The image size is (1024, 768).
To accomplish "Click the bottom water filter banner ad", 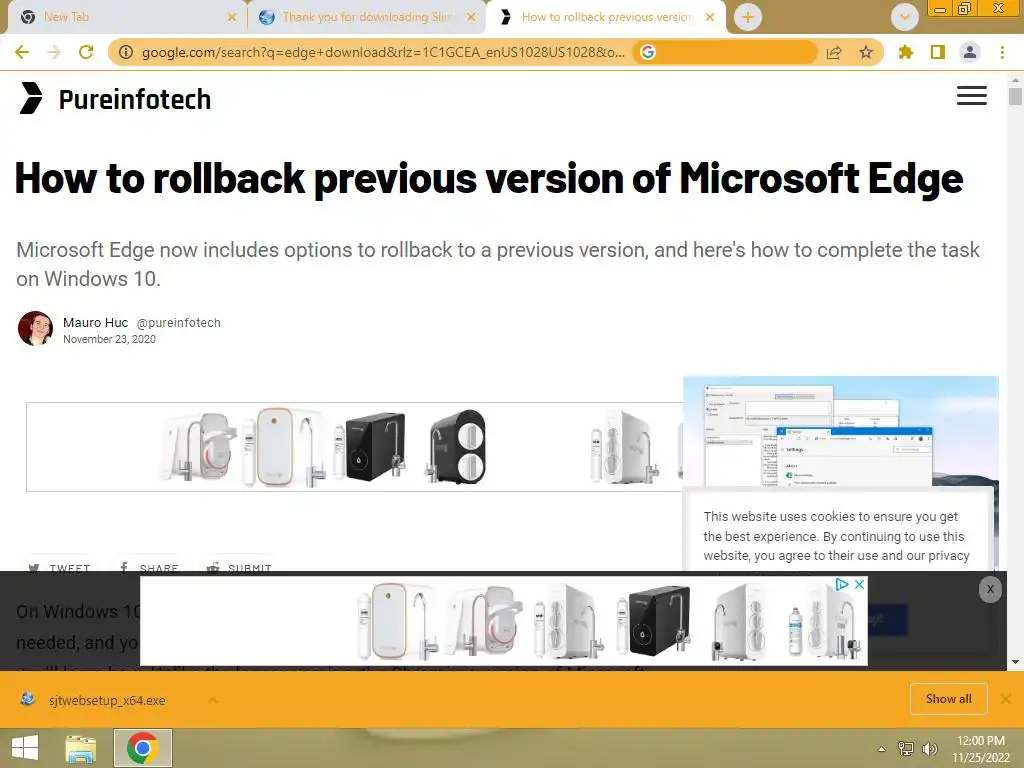I will pos(504,622).
